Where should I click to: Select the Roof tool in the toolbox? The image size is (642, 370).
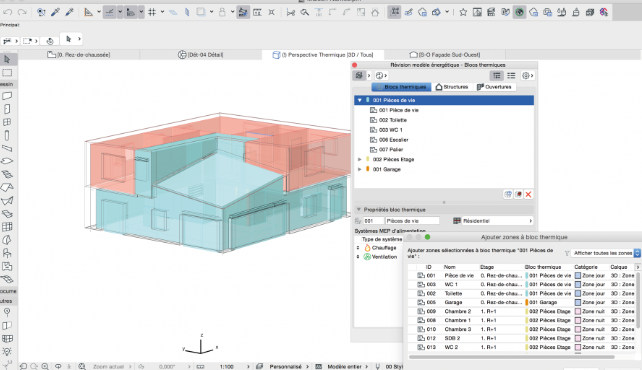7,187
